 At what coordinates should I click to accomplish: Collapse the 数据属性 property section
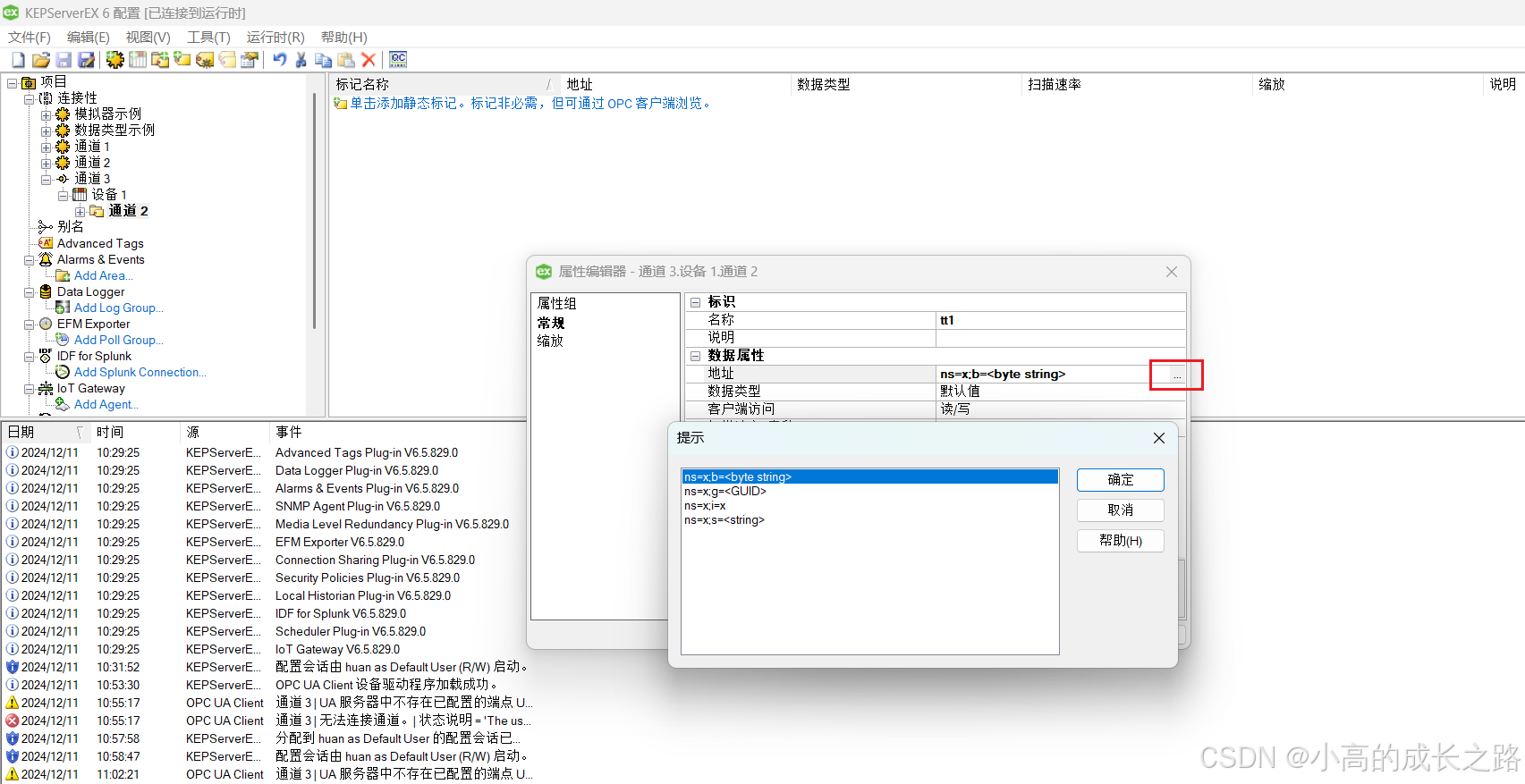point(695,356)
